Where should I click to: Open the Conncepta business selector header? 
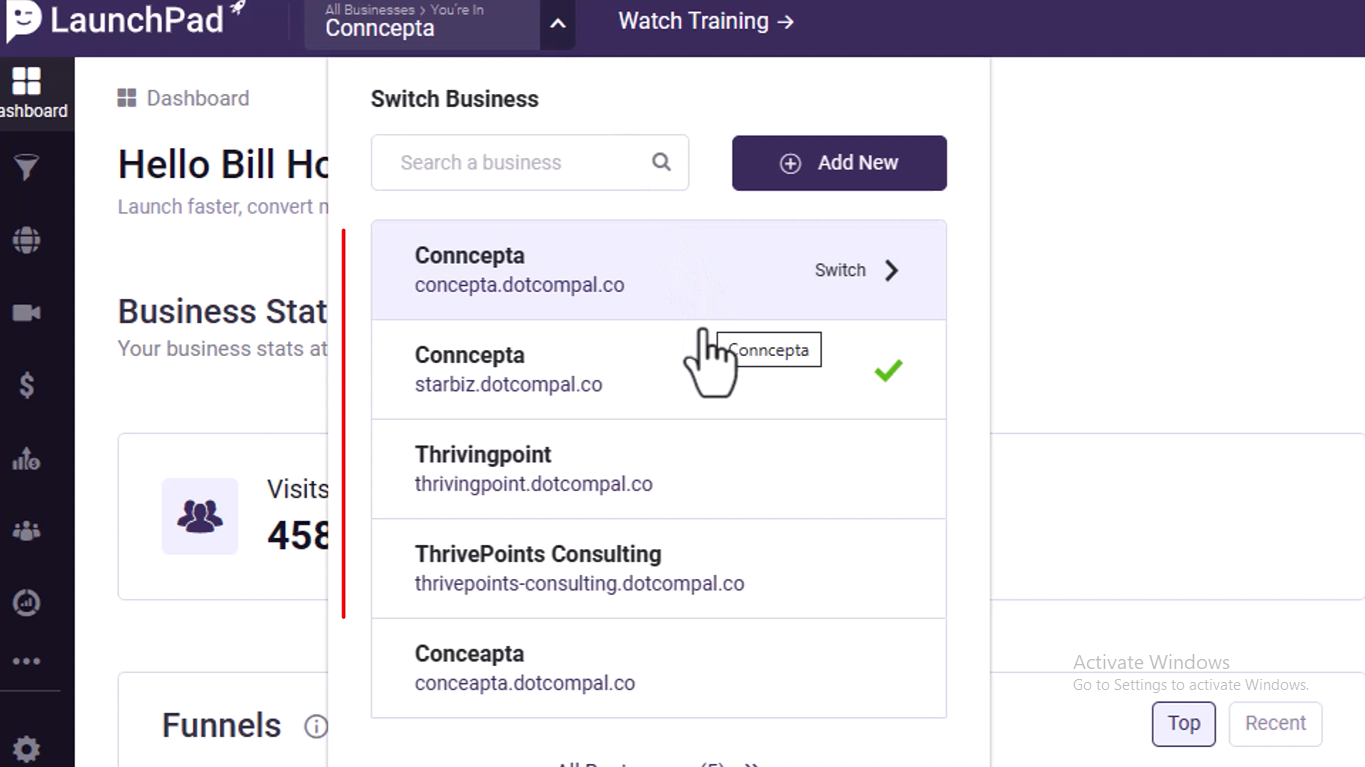tap(423, 24)
